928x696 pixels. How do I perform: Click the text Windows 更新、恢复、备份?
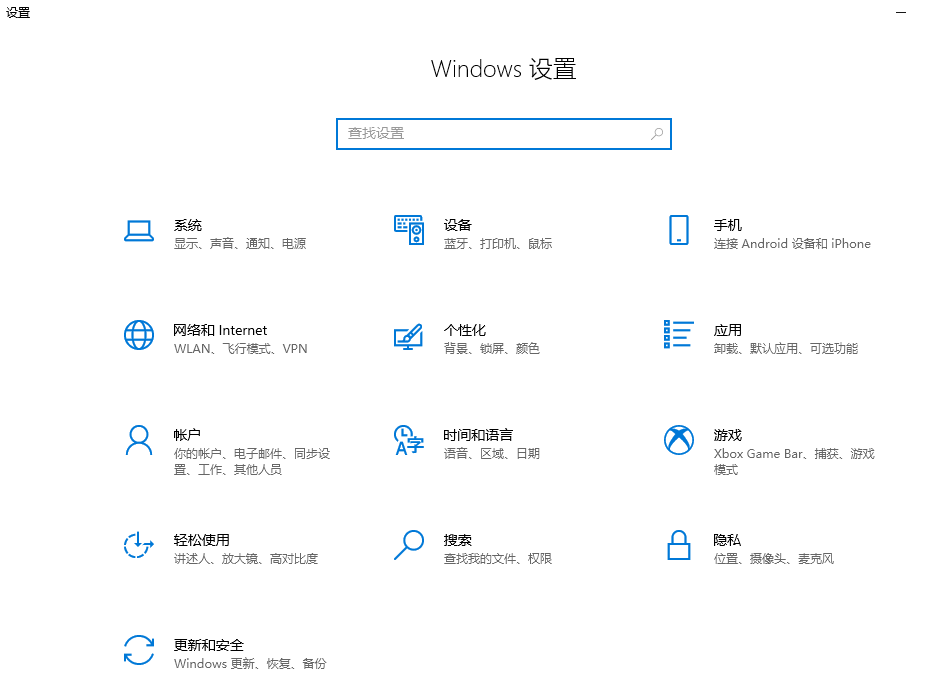pos(250,663)
